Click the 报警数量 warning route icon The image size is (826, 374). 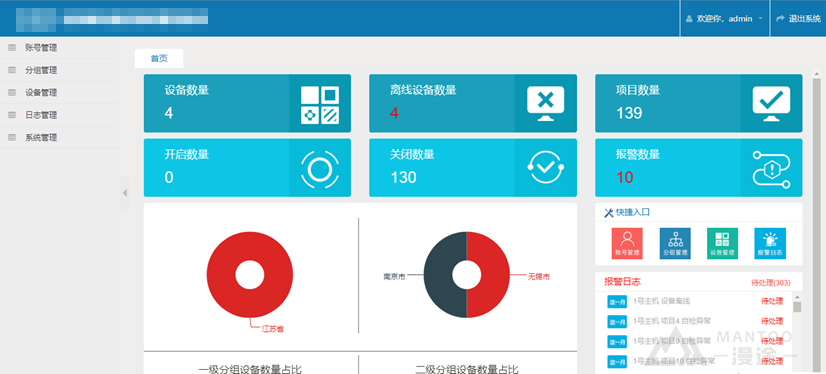coord(771,168)
